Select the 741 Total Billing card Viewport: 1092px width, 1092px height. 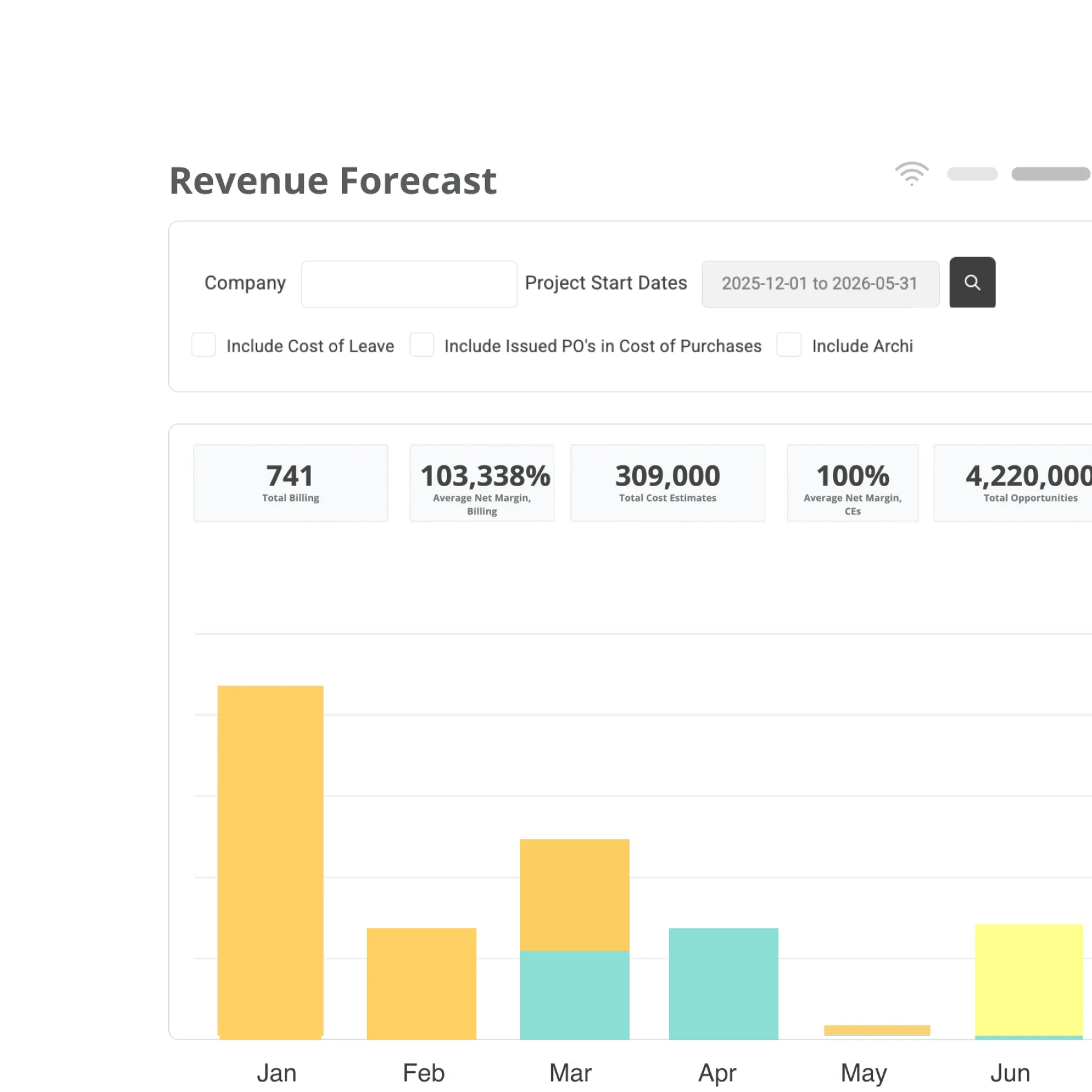pos(290,483)
